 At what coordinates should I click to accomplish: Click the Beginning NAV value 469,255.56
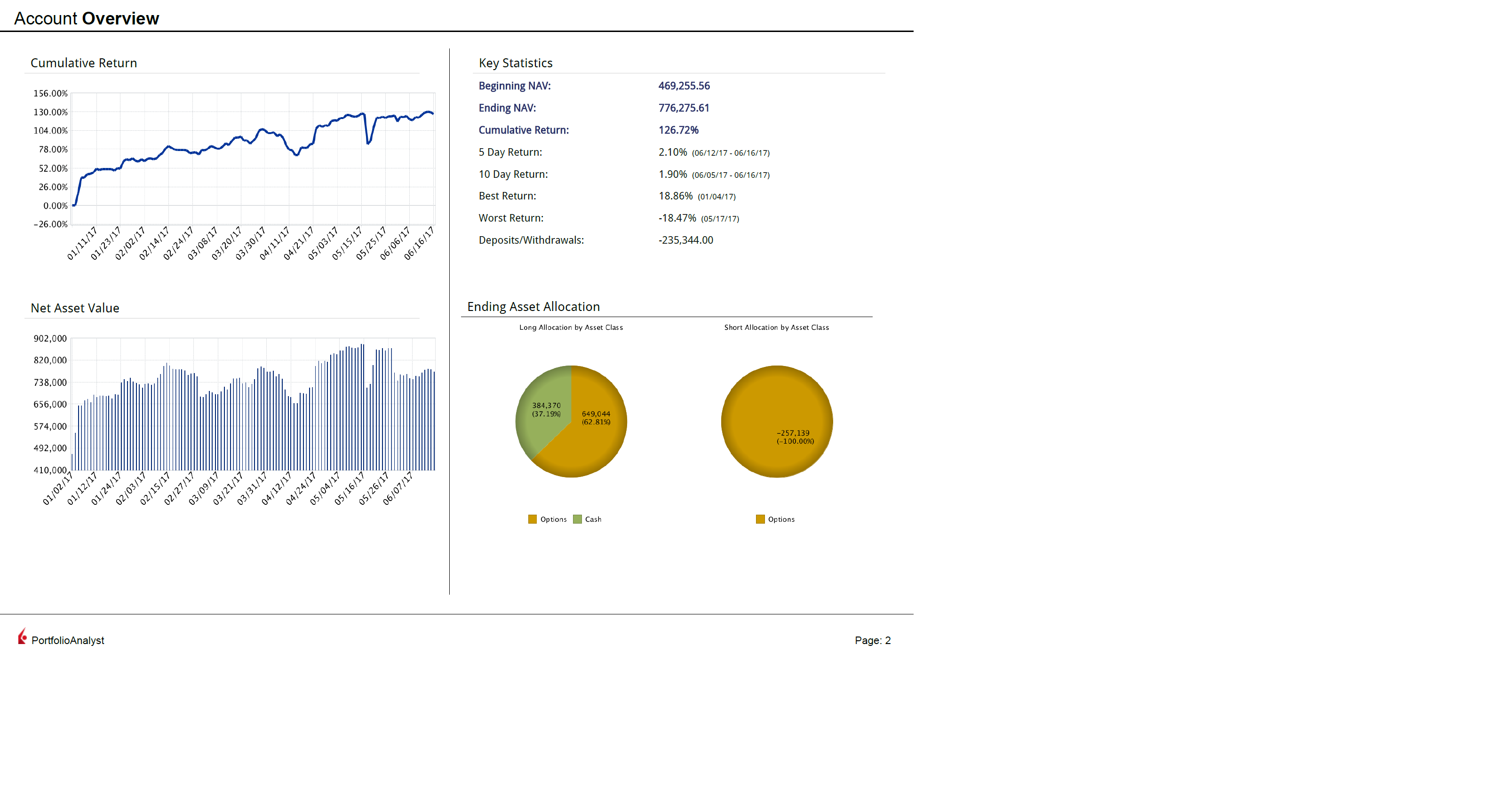[x=684, y=86]
